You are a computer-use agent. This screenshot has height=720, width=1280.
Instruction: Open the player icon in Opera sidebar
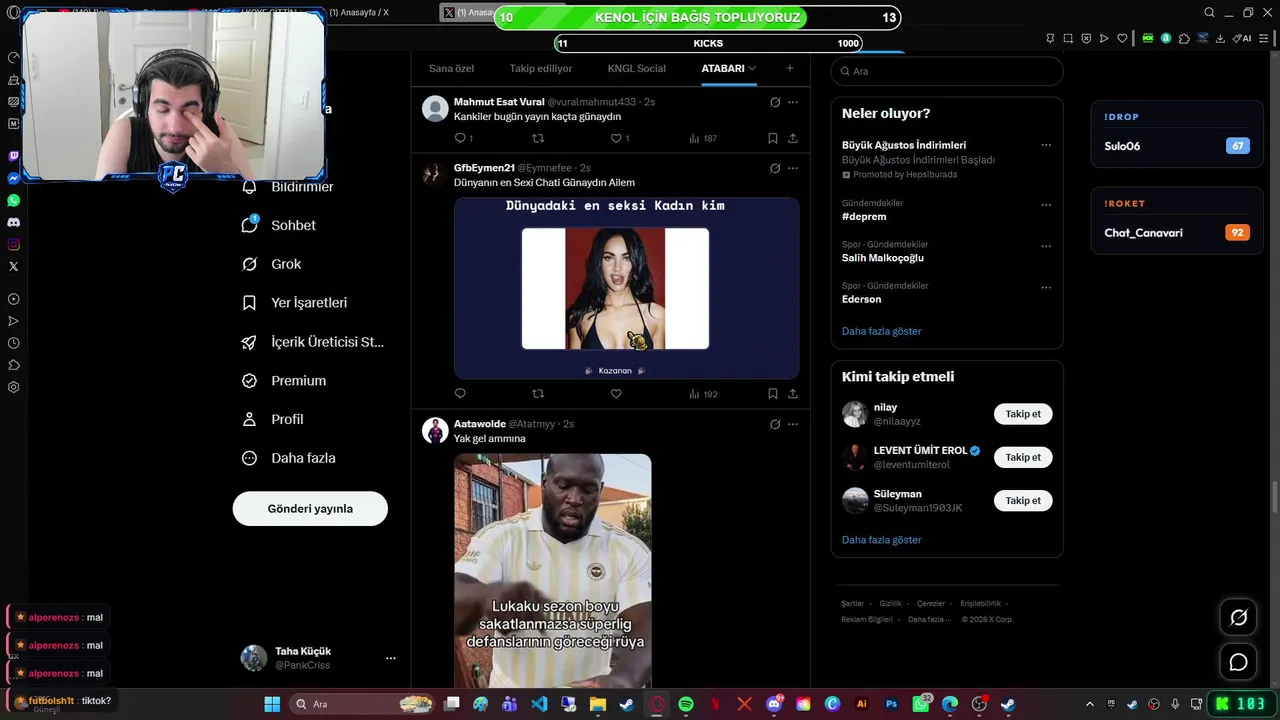[14, 299]
